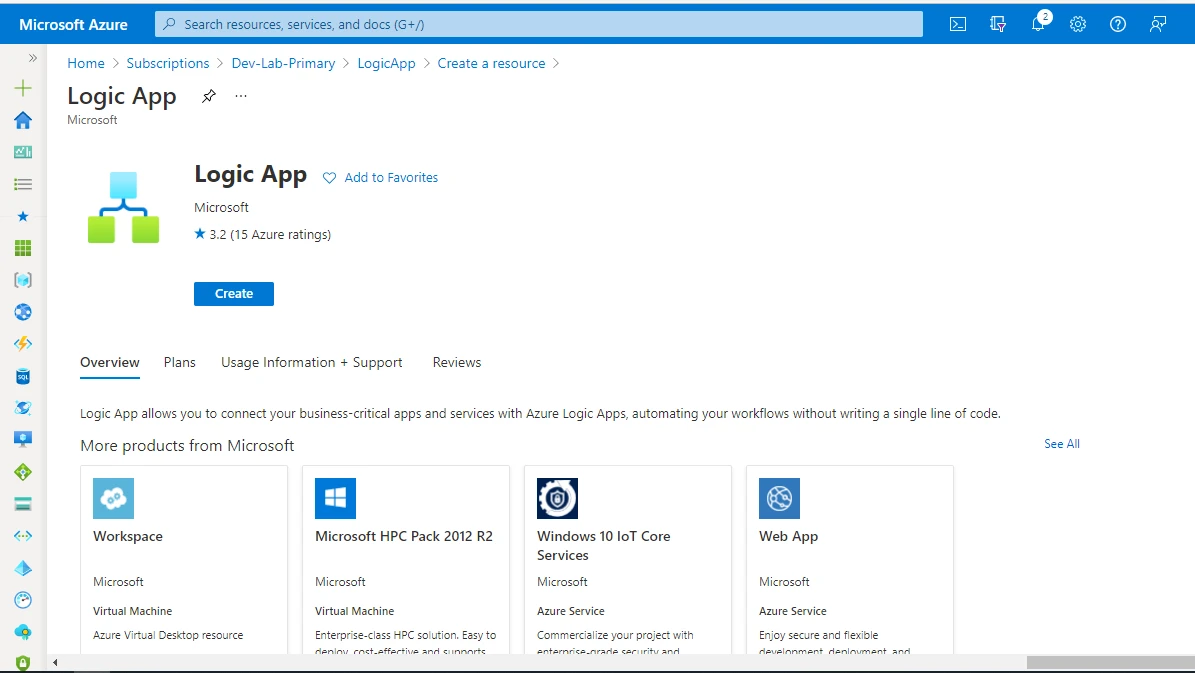Image resolution: width=1195 pixels, height=673 pixels.
Task: Open Cloud Shell from the top bar
Action: (957, 24)
